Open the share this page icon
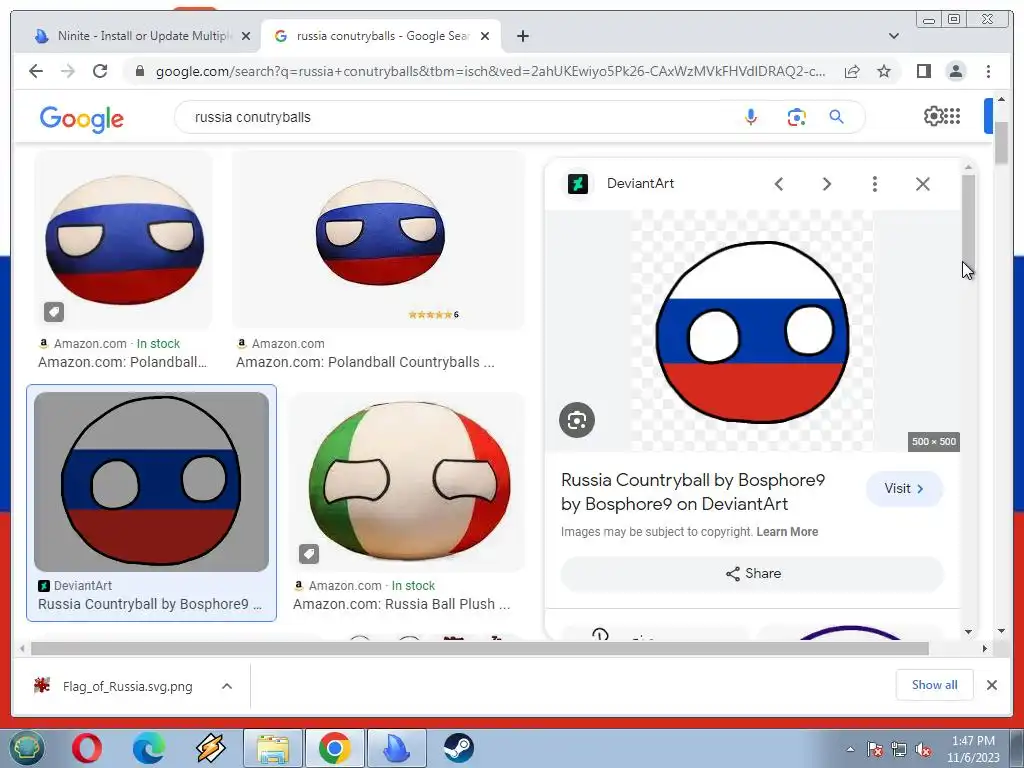 click(x=852, y=71)
